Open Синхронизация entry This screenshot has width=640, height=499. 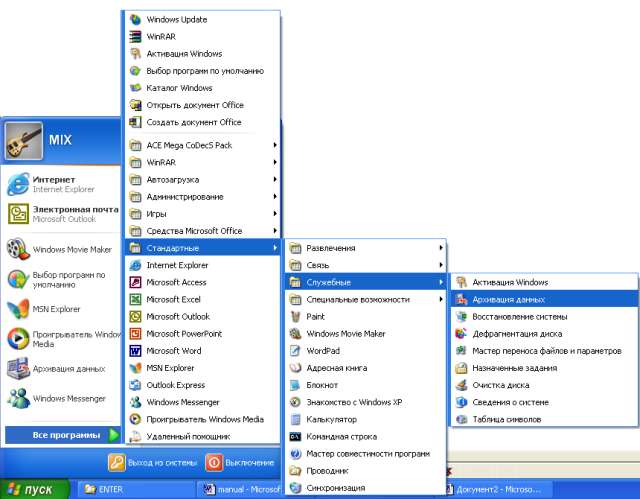point(366,488)
